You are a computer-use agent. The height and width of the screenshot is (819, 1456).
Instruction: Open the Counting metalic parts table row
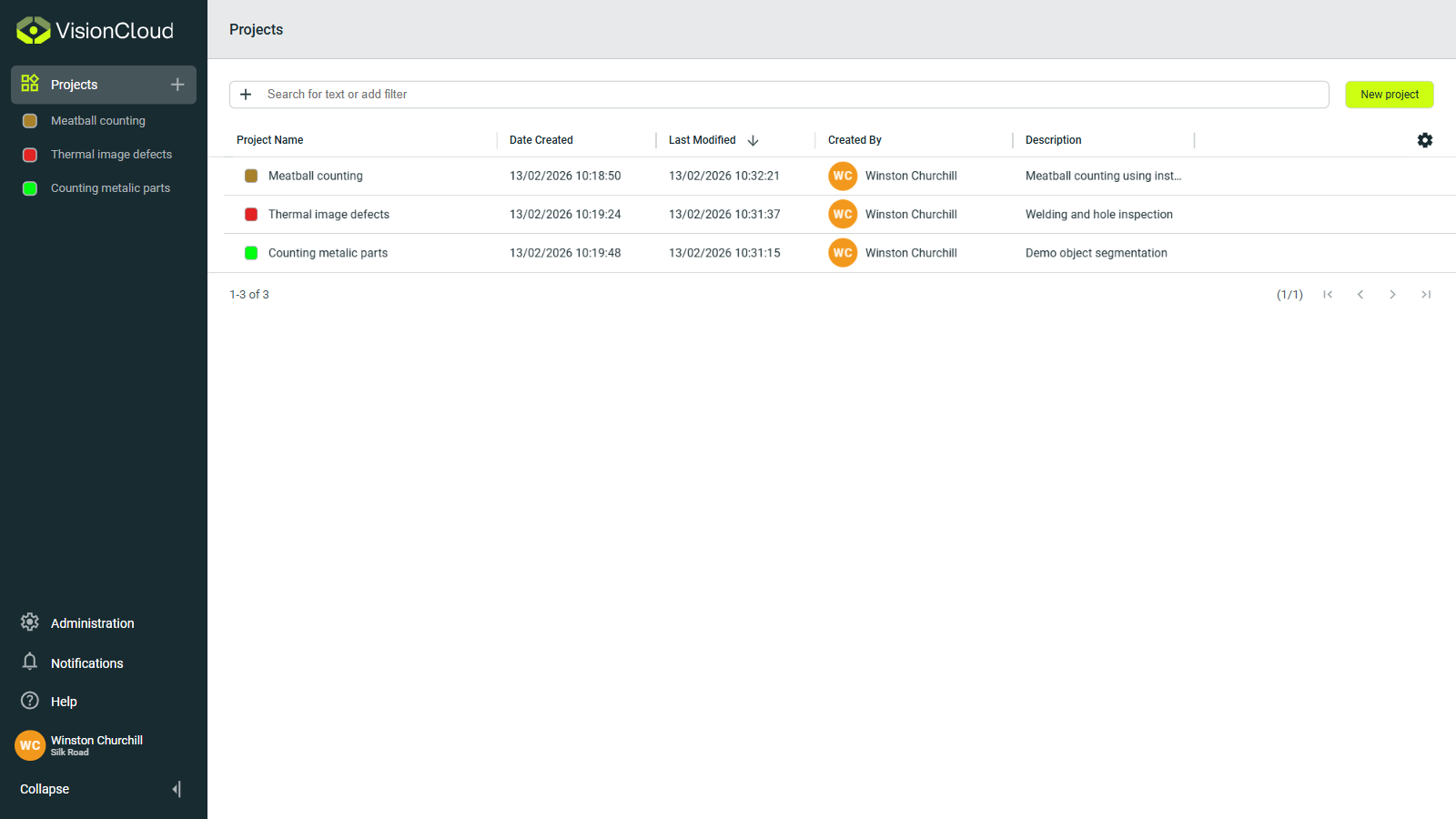pyautogui.click(x=328, y=253)
